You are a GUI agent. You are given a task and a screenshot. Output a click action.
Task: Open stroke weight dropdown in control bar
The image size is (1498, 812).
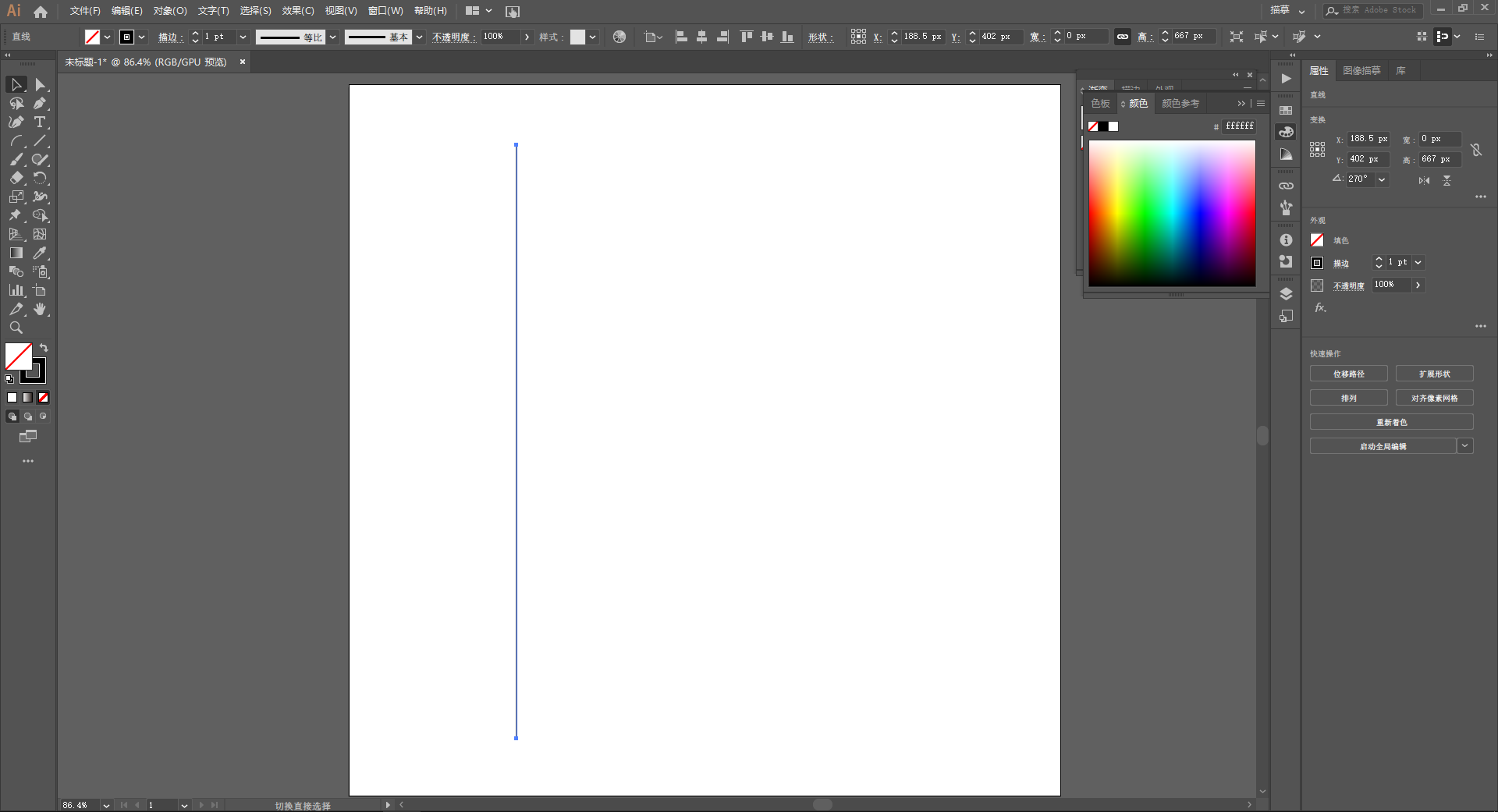coord(243,37)
